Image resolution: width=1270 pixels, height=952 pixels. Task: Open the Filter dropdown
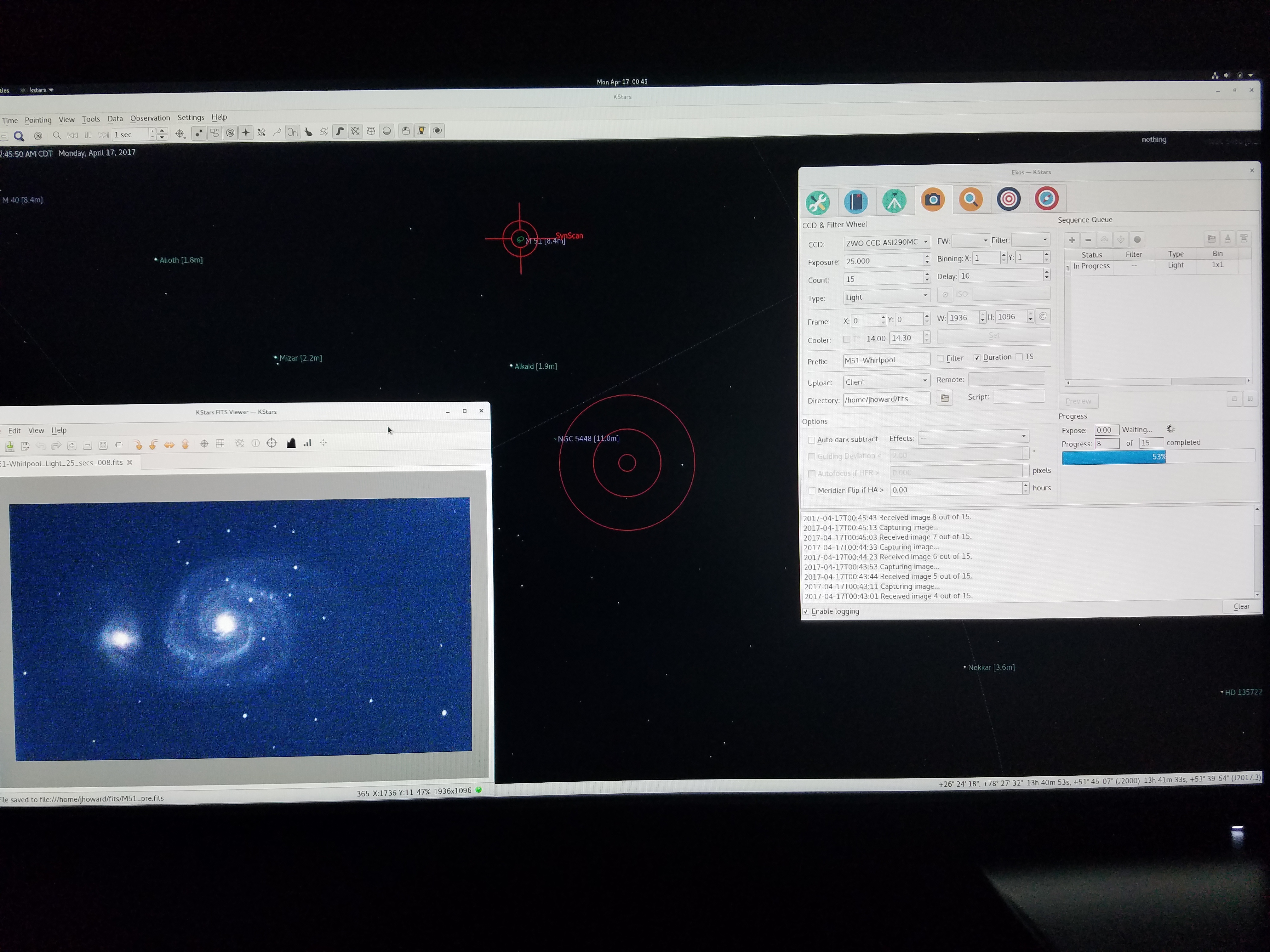tap(1030, 239)
